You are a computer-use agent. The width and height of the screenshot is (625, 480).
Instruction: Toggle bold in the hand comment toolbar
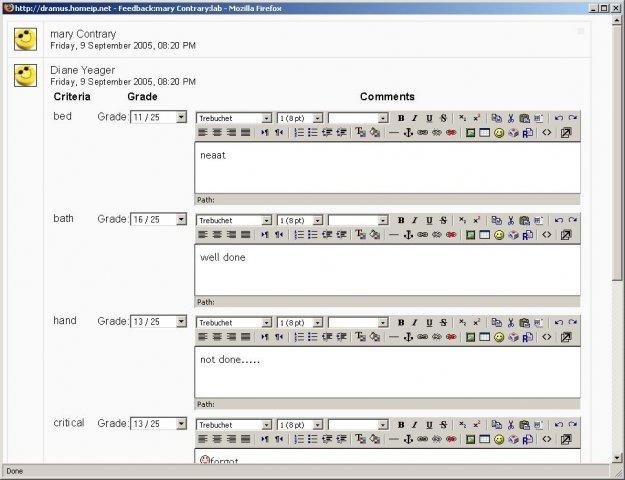click(401, 323)
